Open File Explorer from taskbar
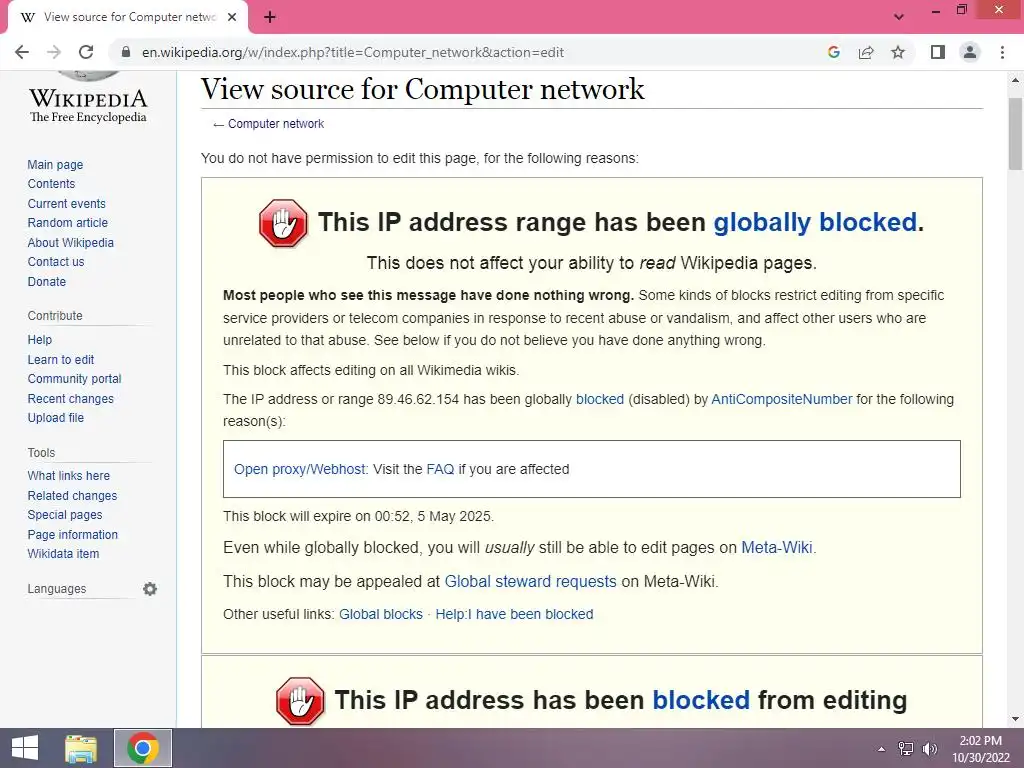1024x768 pixels. 81,748
